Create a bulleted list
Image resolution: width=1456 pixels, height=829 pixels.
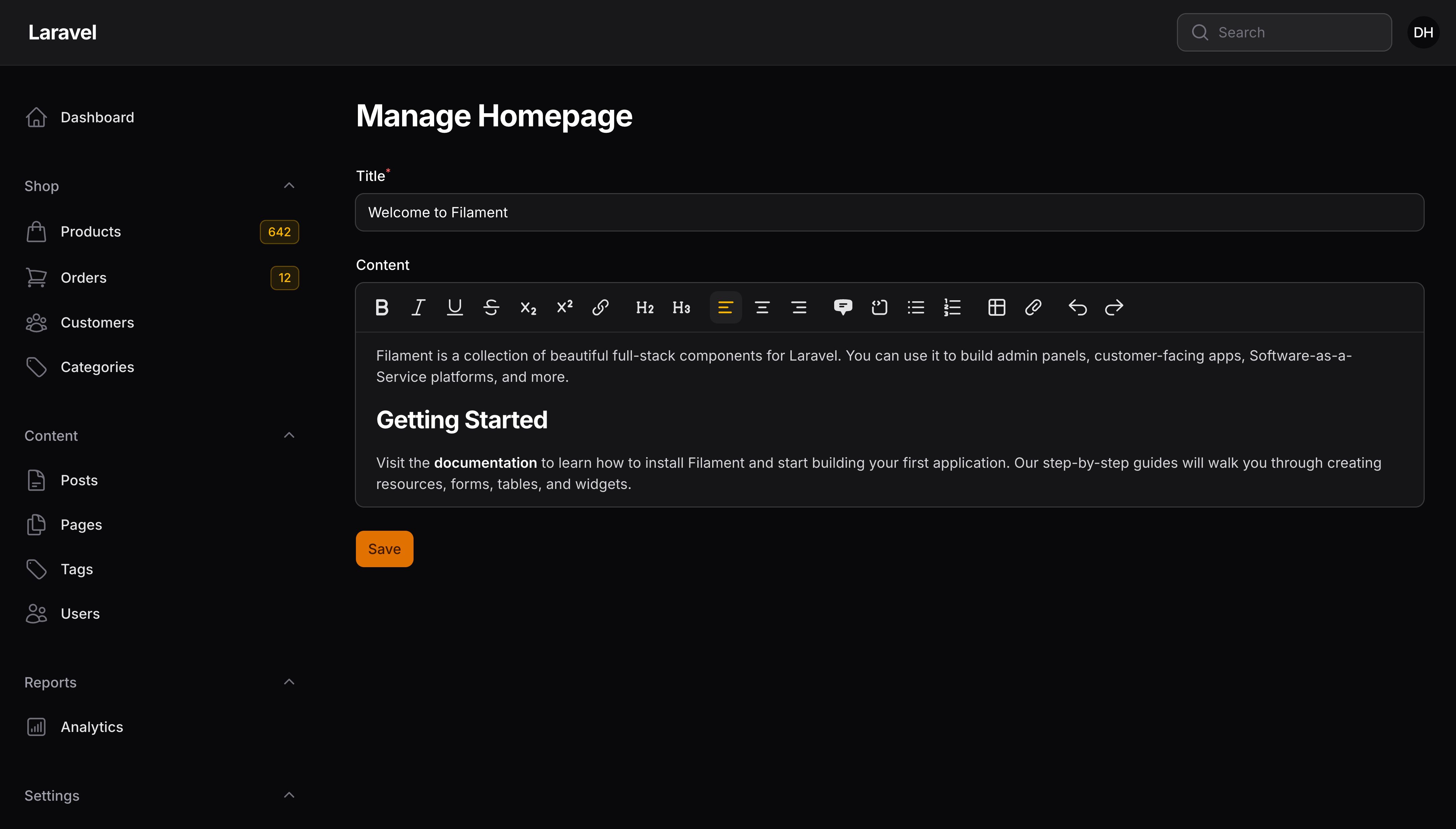[x=916, y=307]
